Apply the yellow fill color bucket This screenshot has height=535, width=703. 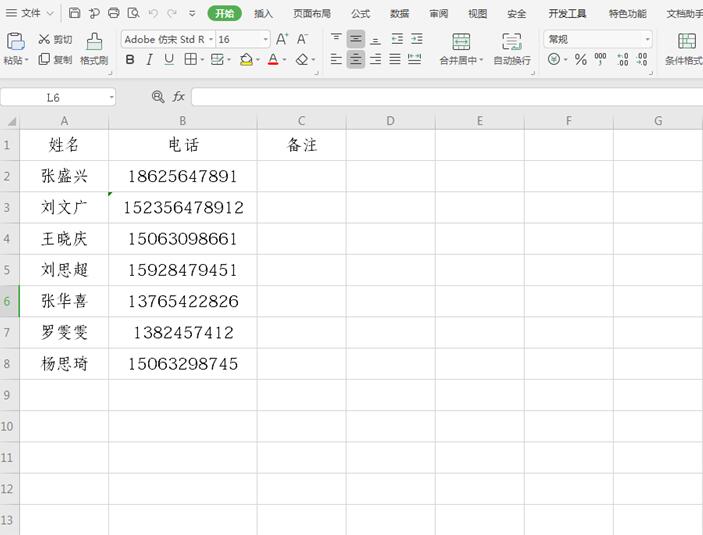click(x=246, y=59)
